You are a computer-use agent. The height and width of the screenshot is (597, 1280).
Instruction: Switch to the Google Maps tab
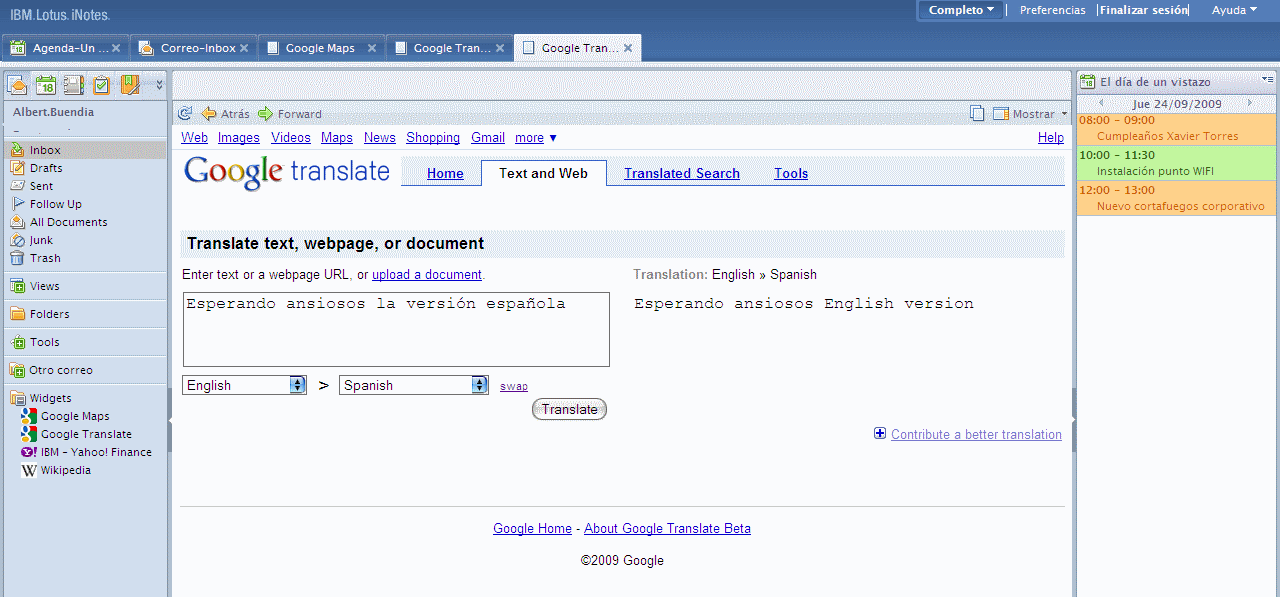pos(320,48)
